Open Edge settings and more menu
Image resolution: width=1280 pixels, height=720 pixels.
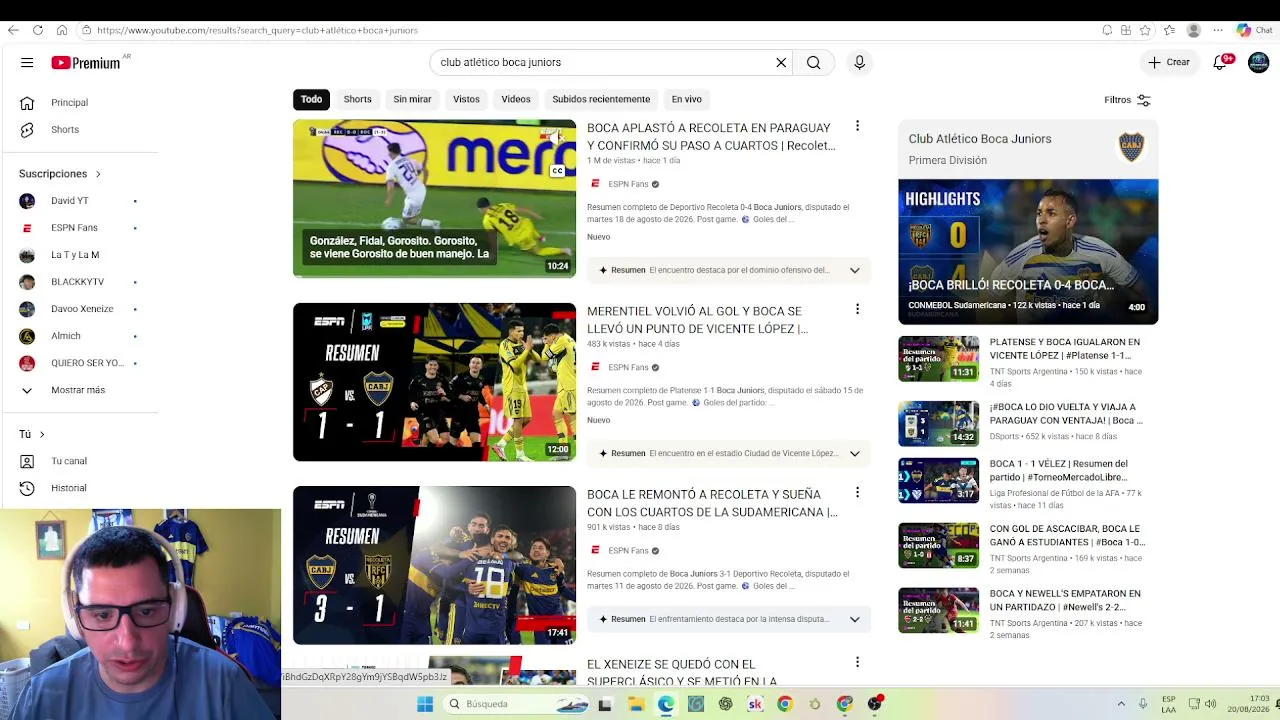click(1216, 30)
